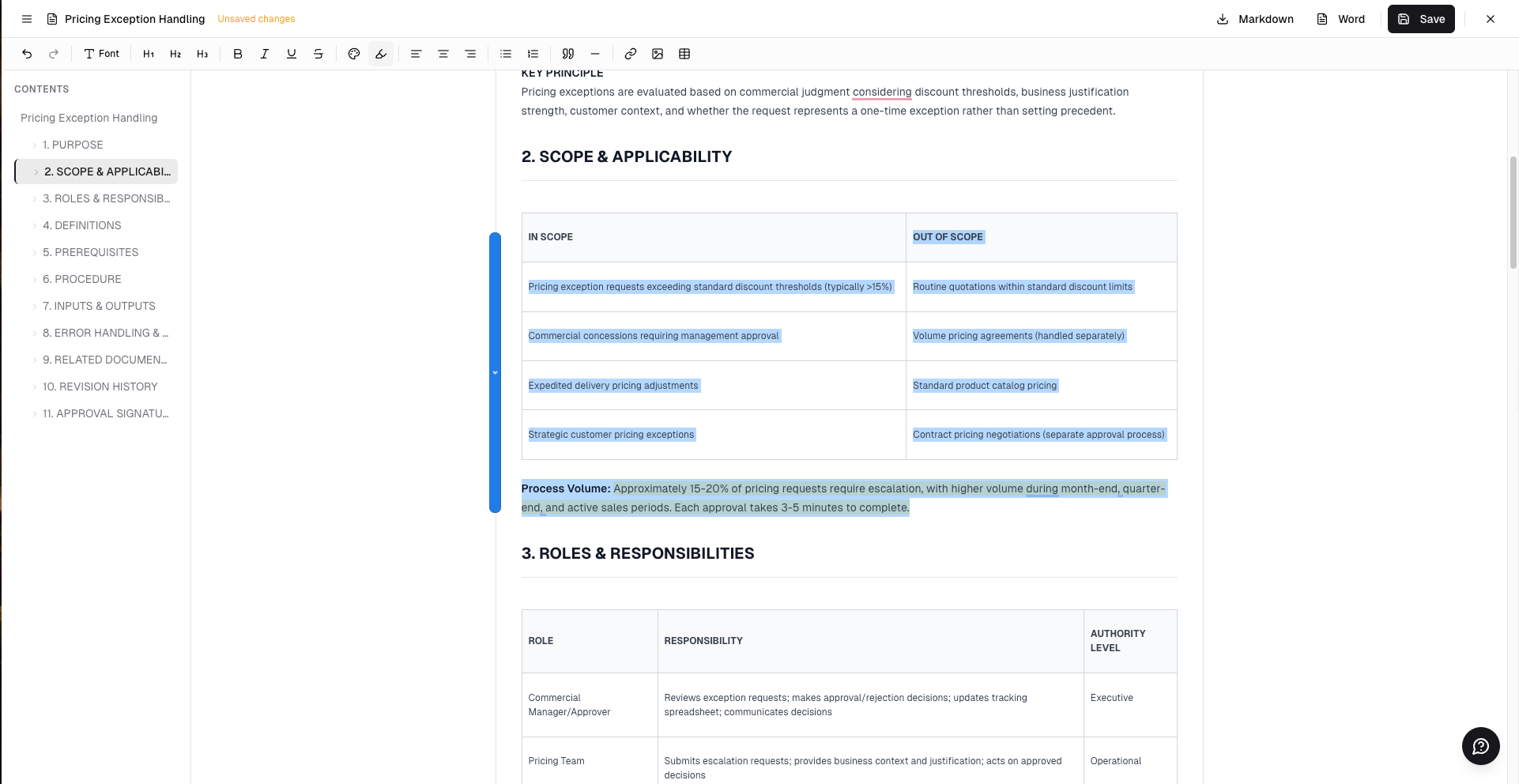Expand the 1. PURPOSE outline chevron

(35, 145)
